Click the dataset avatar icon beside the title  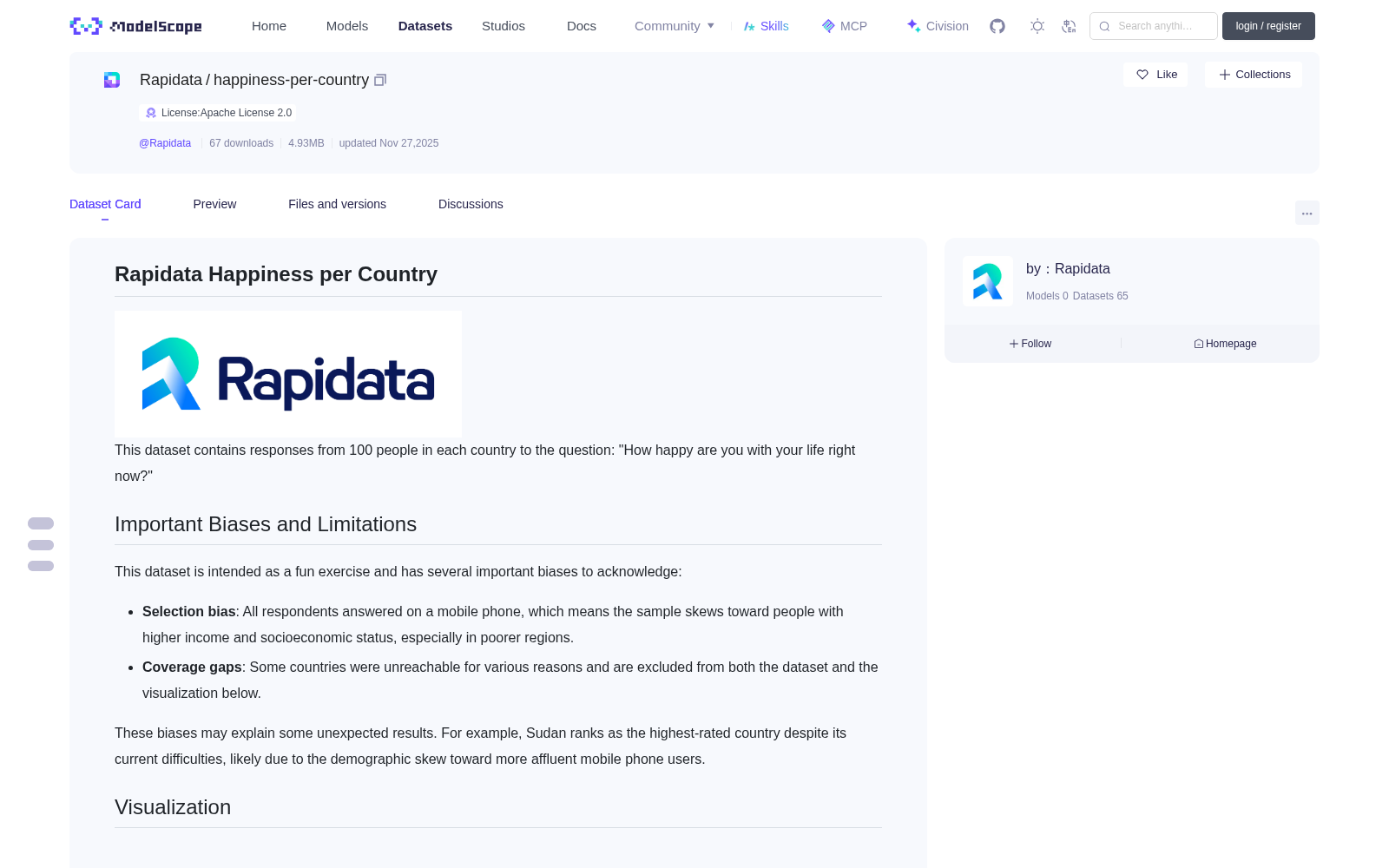[112, 80]
